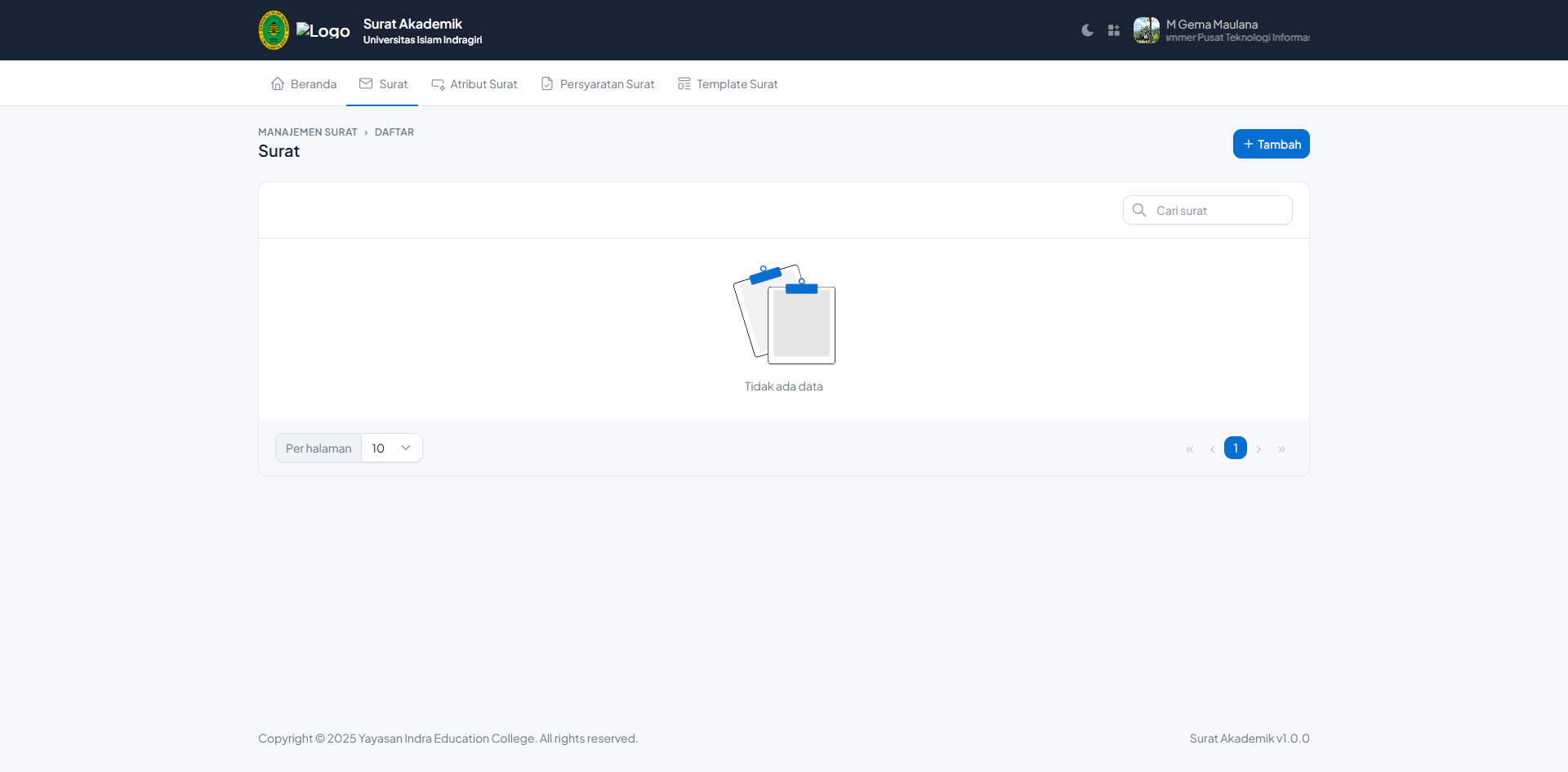Select the Surat tab
Screen dimensions: 1568x772
pyautogui.click(x=383, y=84)
